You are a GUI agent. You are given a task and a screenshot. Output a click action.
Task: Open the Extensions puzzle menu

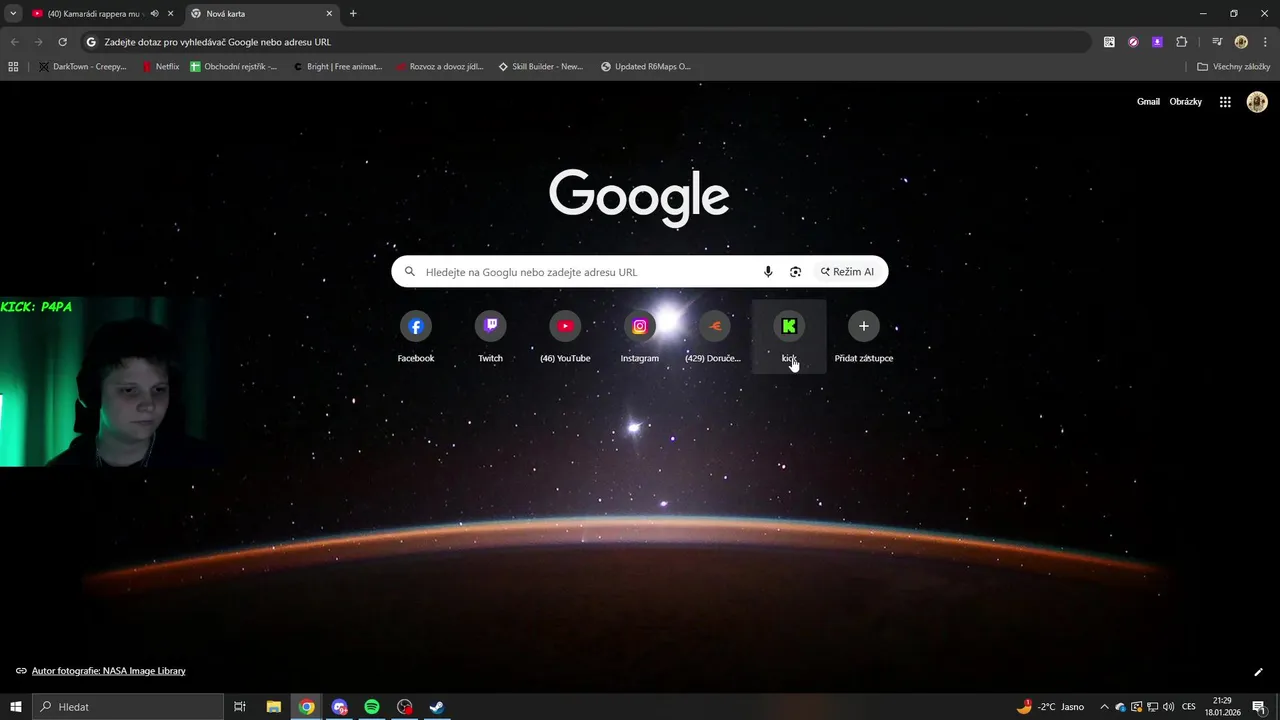click(x=1181, y=42)
